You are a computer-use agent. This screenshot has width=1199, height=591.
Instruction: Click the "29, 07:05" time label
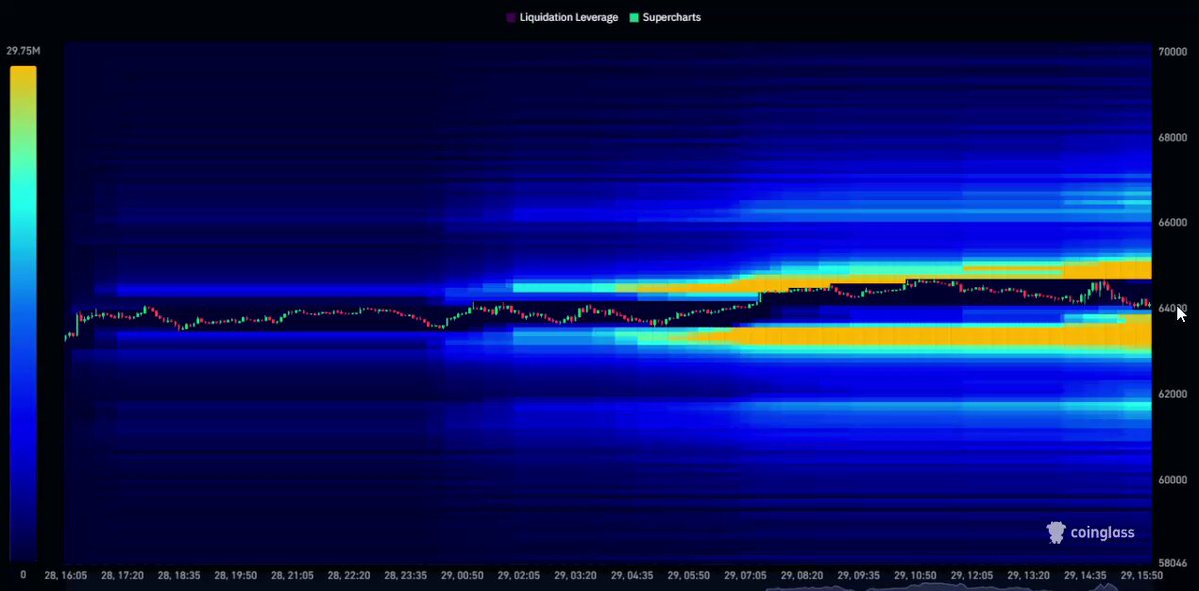point(746,575)
